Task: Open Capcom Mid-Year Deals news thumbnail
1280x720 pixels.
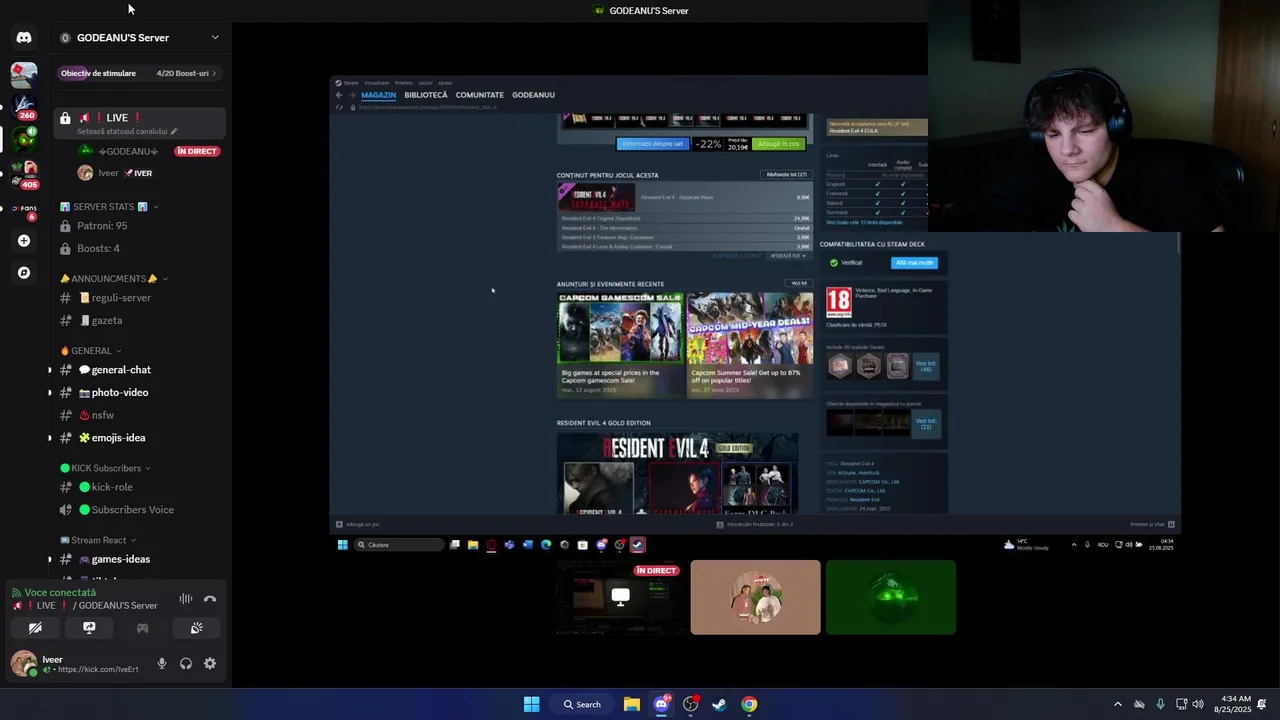Action: click(750, 326)
